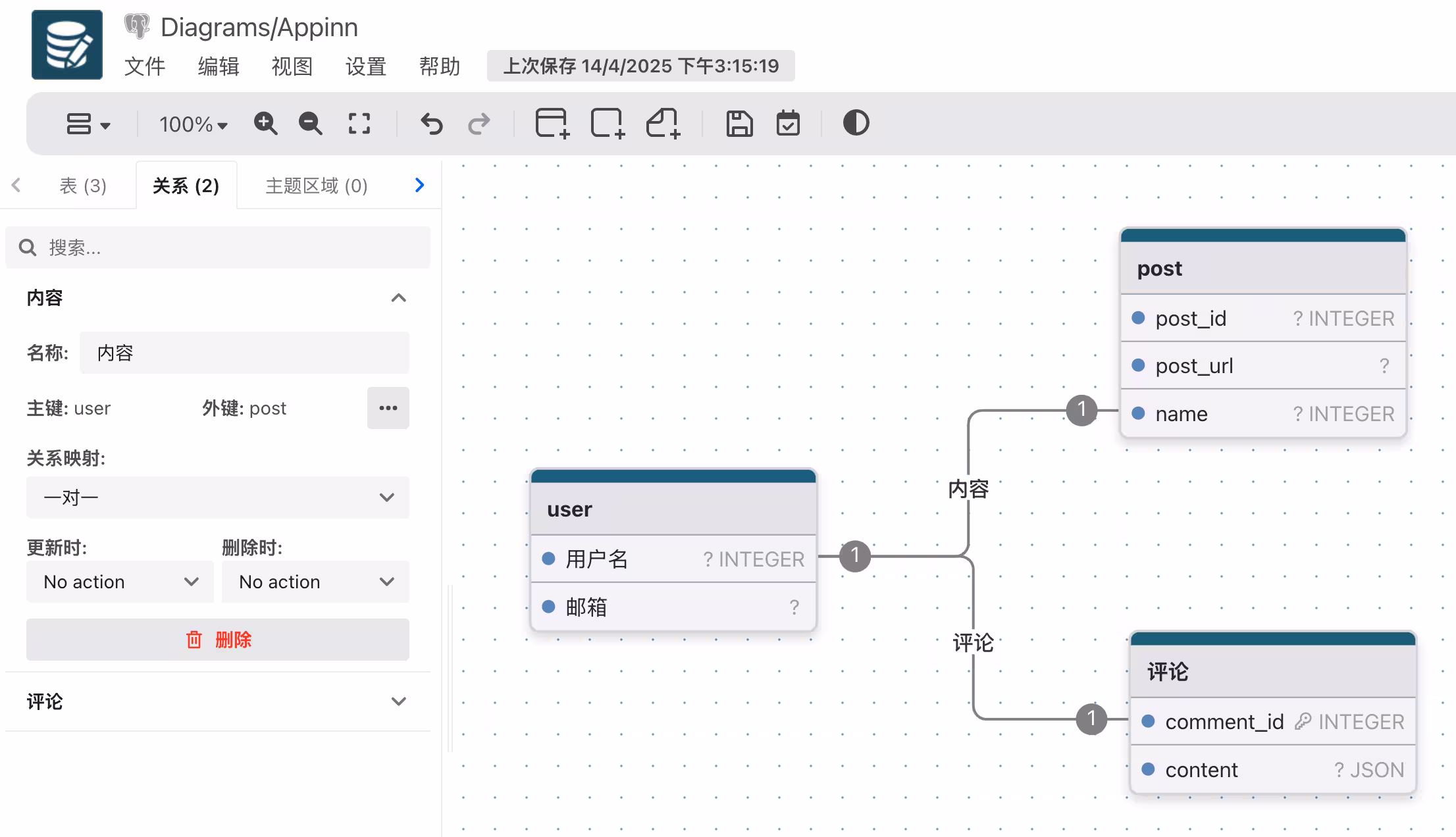Click the add table icon
Viewport: 1456px width, 837px height.
tap(552, 123)
